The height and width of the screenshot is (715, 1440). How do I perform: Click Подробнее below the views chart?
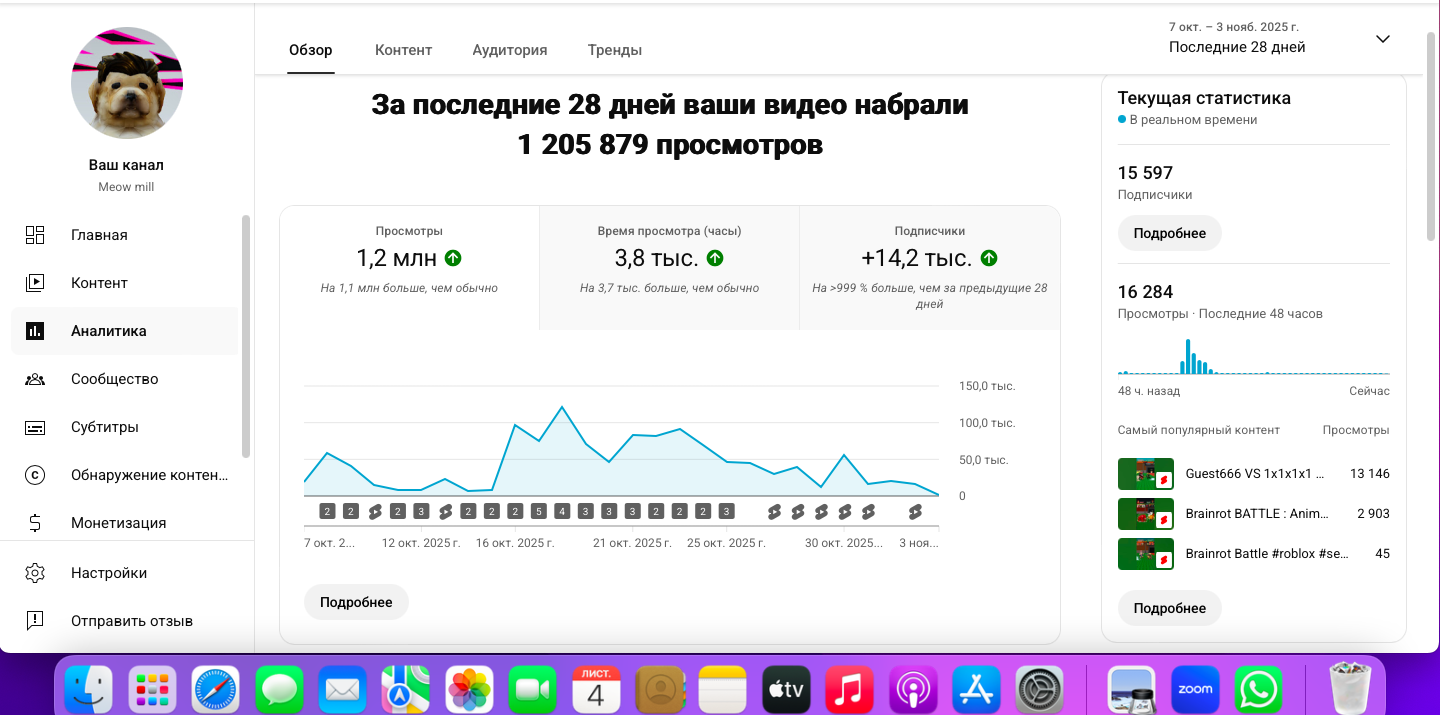pyautogui.click(x=356, y=601)
